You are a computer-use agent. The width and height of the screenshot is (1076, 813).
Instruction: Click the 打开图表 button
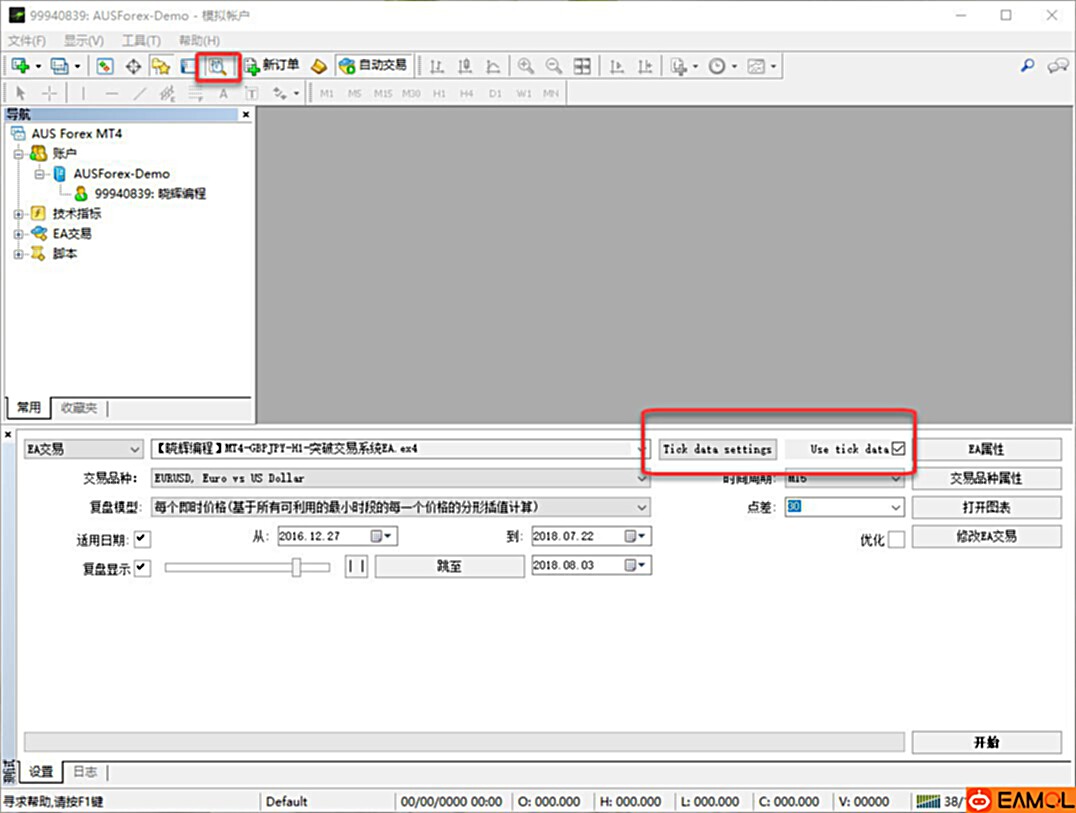[x=986, y=508]
